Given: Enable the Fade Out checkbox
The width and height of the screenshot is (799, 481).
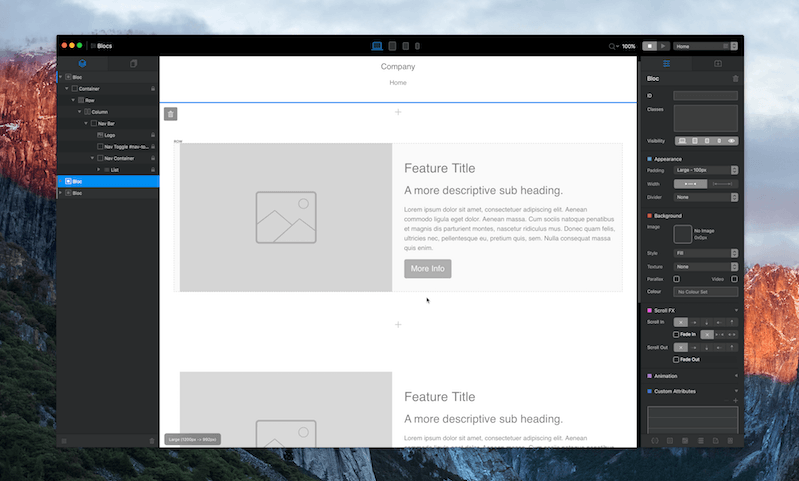Looking at the screenshot, I should 676,360.
